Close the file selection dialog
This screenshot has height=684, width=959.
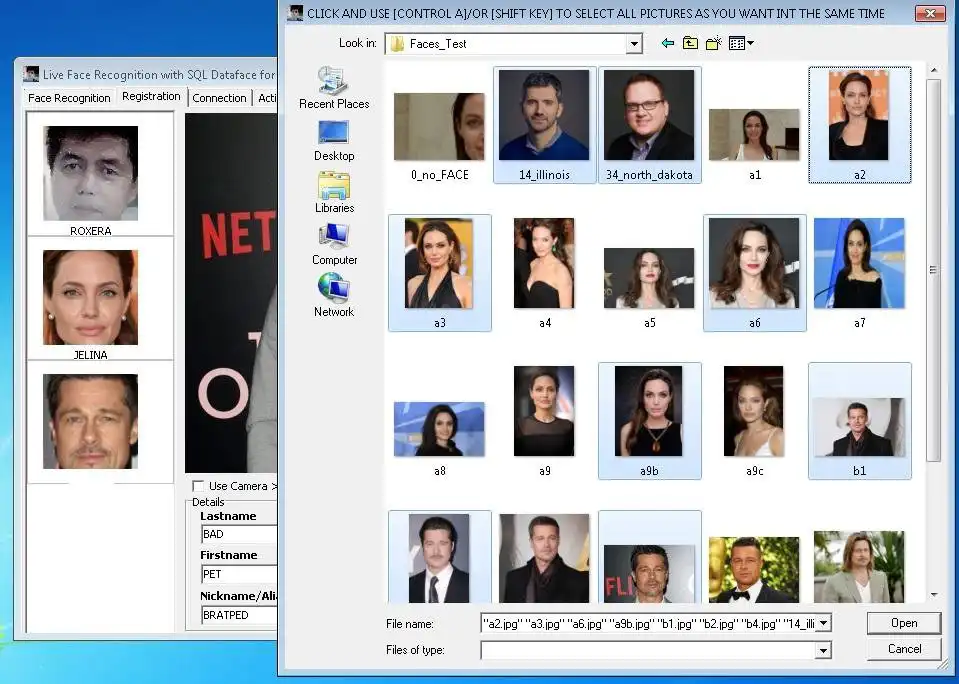point(930,13)
